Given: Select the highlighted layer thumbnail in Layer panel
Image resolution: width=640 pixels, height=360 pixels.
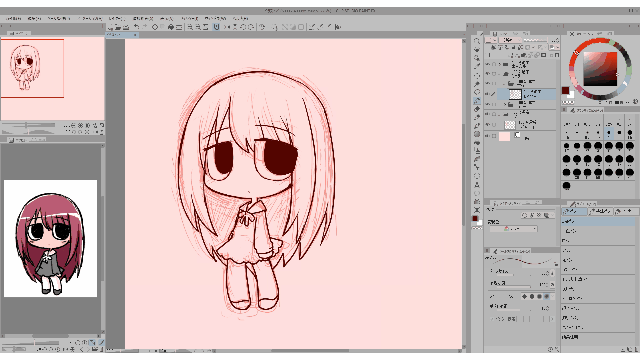Looking at the screenshot, I should tap(515, 94).
